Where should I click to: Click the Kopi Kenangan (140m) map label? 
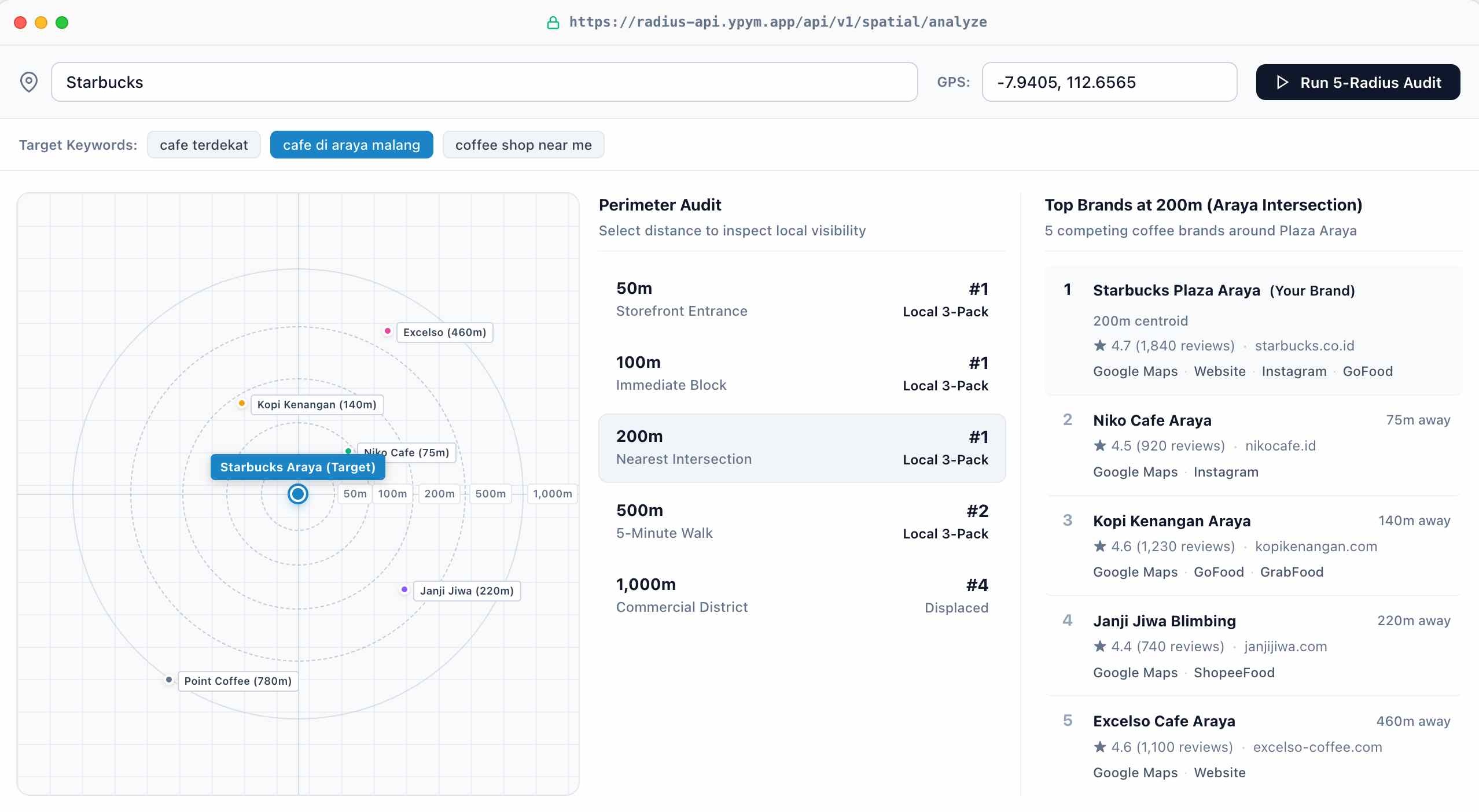pos(317,405)
